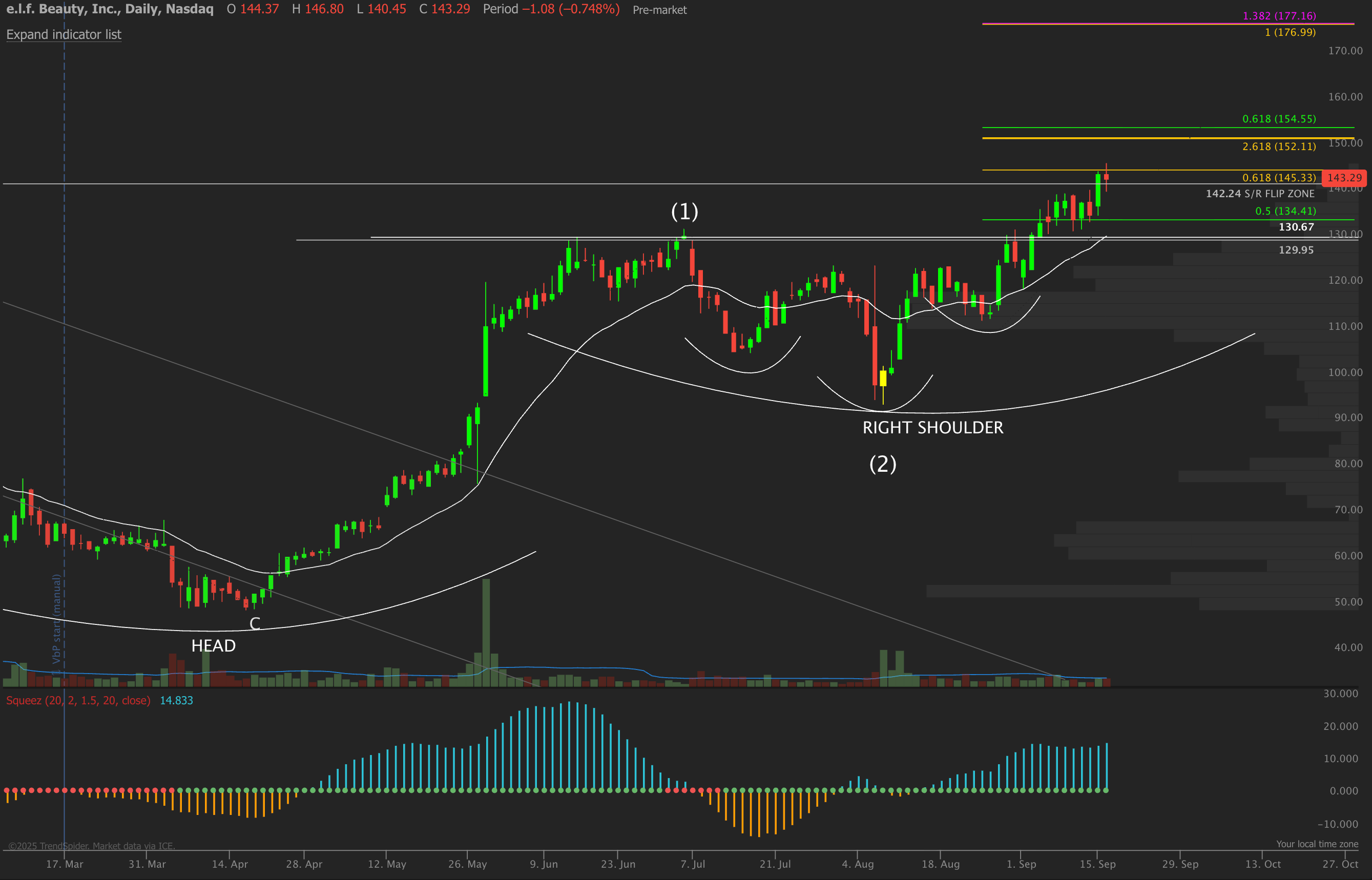Click the 142.24 S/R FLIP ZONE label

click(1259, 194)
